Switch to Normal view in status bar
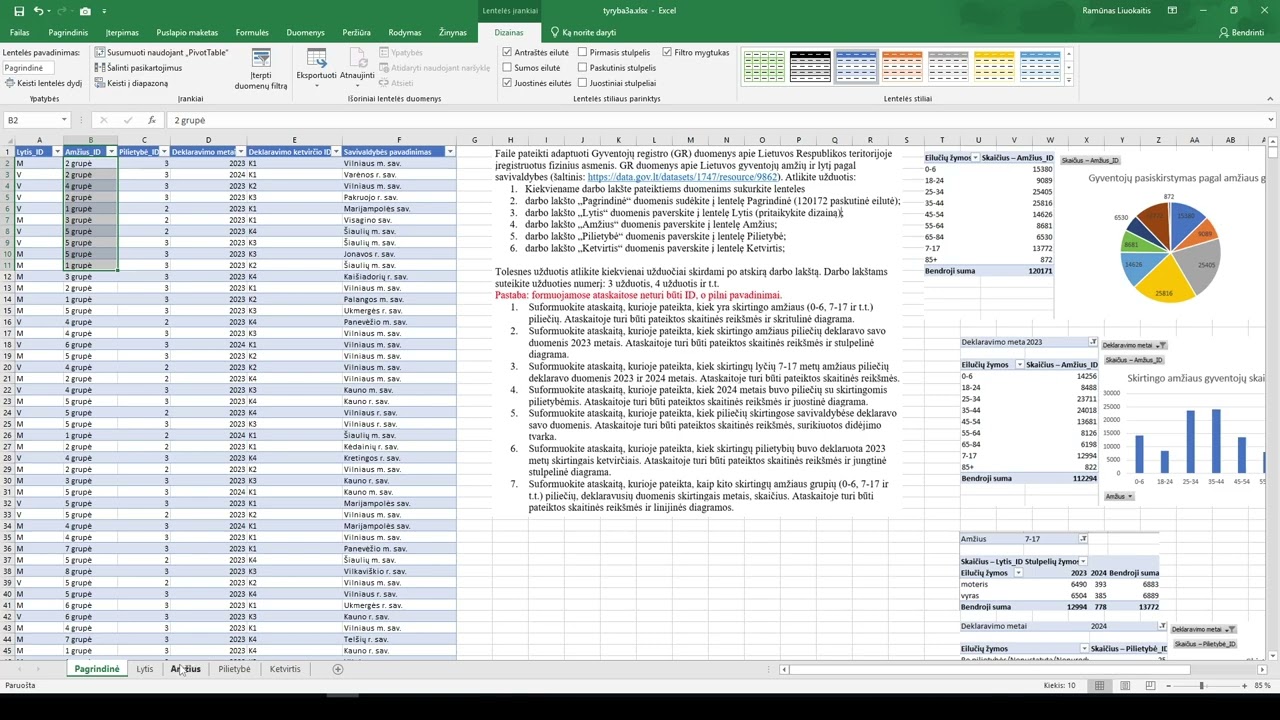This screenshot has width=1280, height=720. (x=1099, y=686)
